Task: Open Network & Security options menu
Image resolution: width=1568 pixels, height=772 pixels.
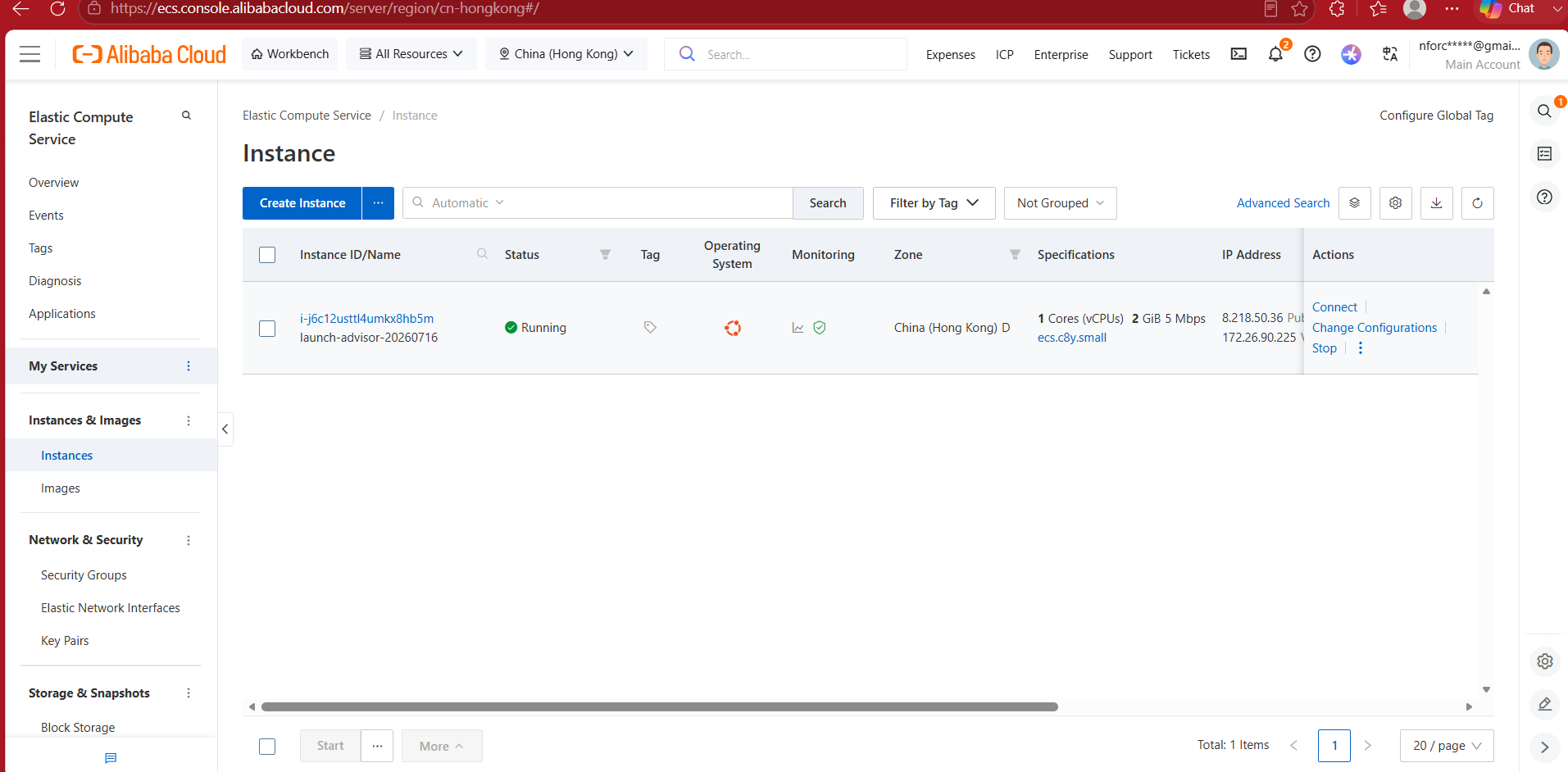Action: pos(189,540)
